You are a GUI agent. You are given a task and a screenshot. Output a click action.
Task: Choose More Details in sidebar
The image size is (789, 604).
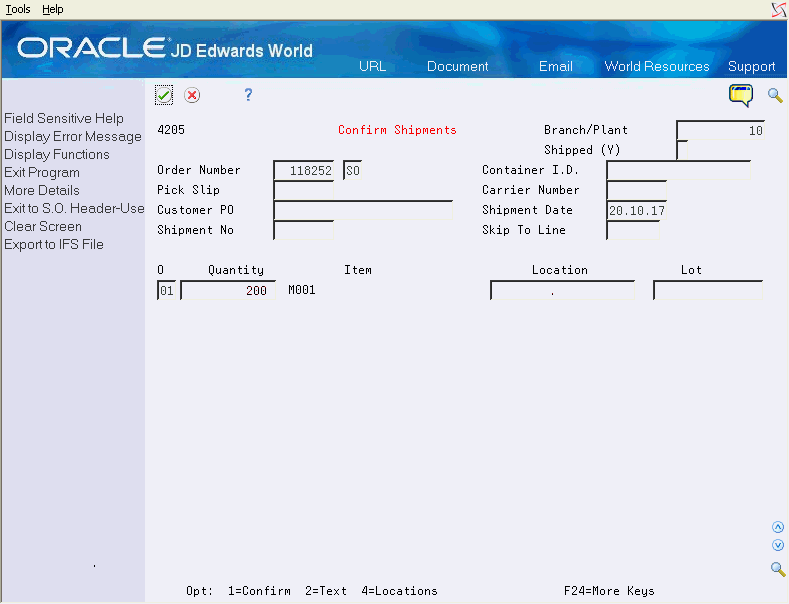[x=42, y=190]
